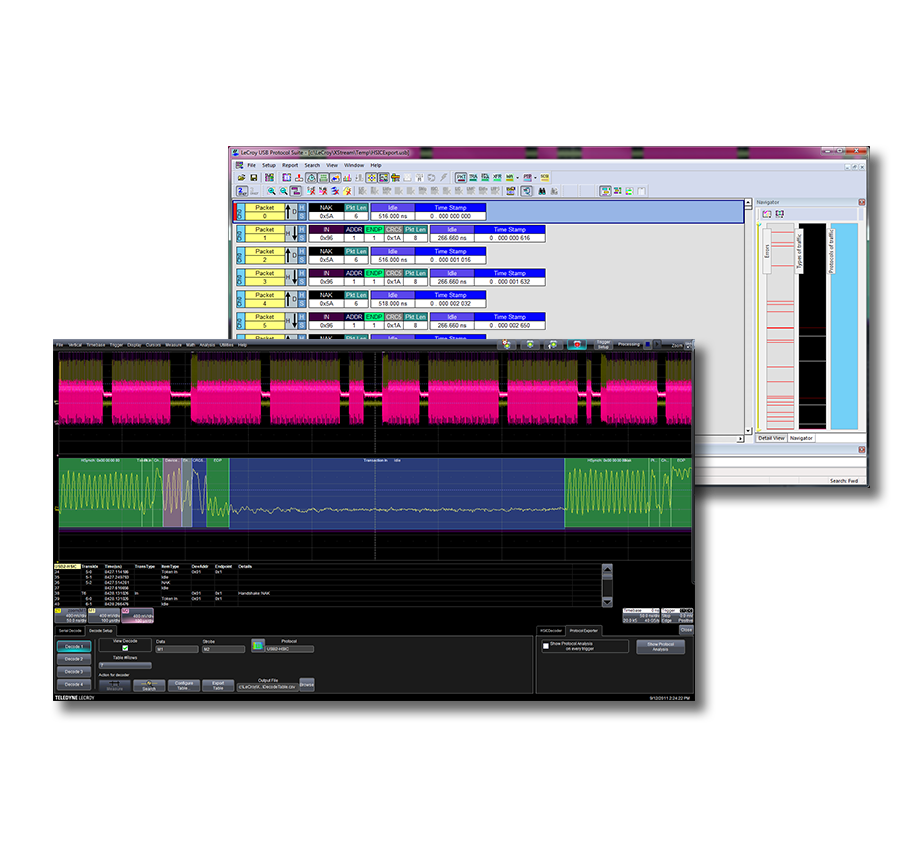Click the decode table vertical scrollbar
922x852 pixels.
(606, 585)
